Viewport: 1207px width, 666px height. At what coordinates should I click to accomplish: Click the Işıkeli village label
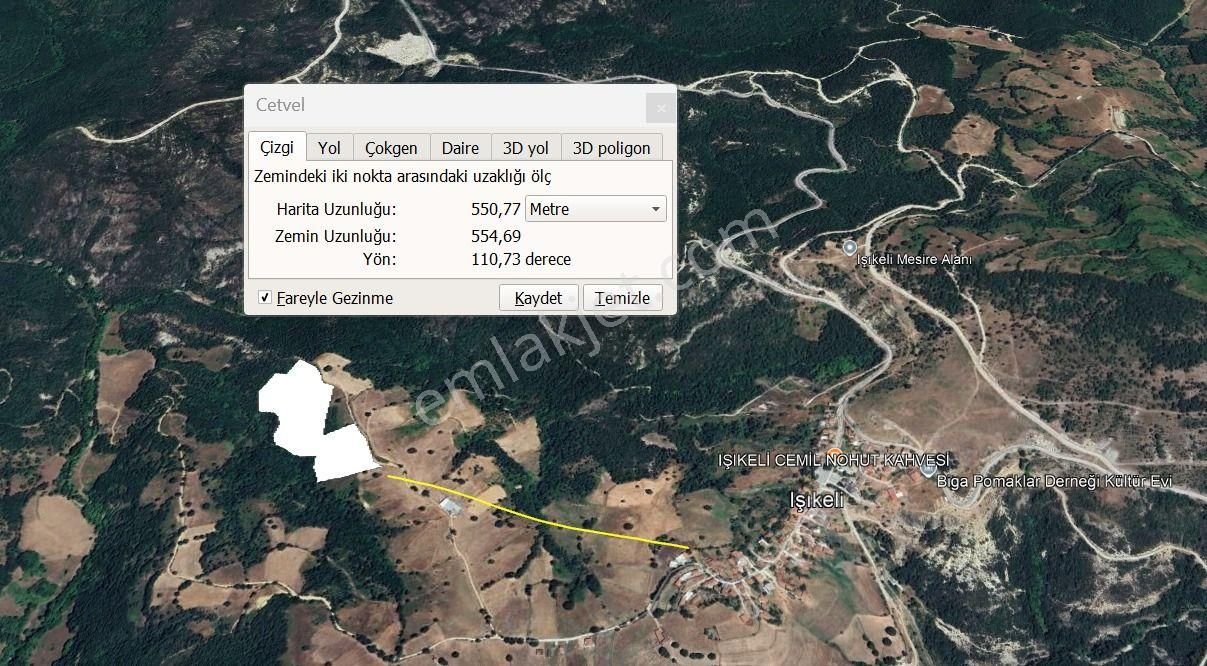click(817, 500)
